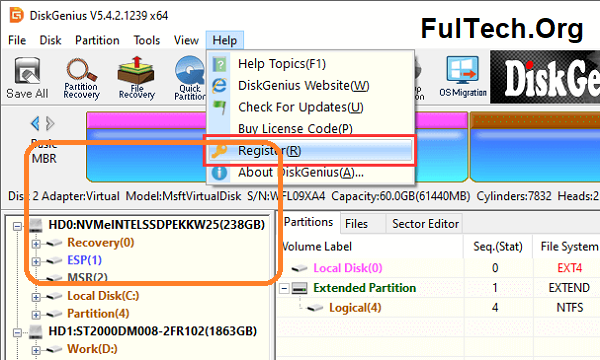
Task: Switch to the Sector Editor tab
Action: pyautogui.click(x=425, y=224)
